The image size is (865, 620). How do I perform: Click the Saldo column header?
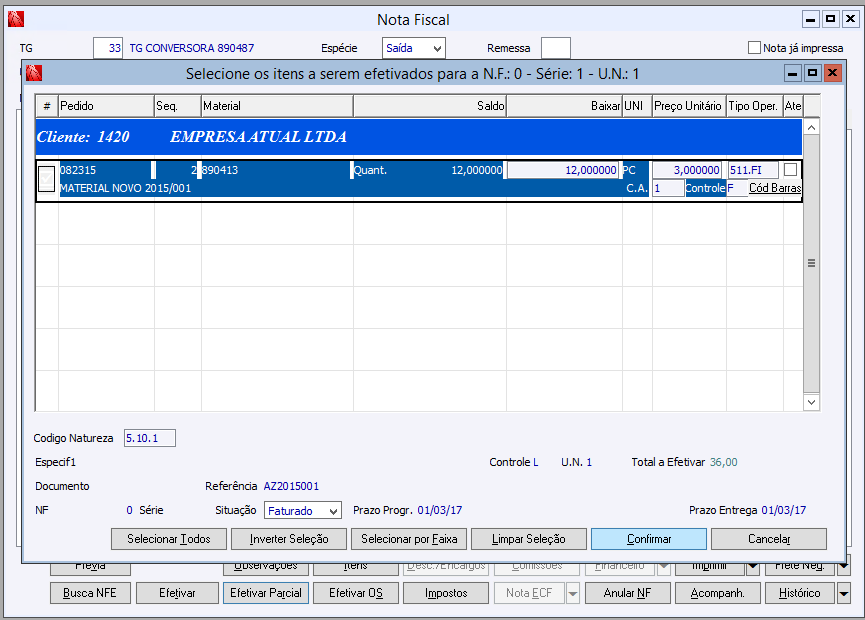pyautogui.click(x=430, y=106)
